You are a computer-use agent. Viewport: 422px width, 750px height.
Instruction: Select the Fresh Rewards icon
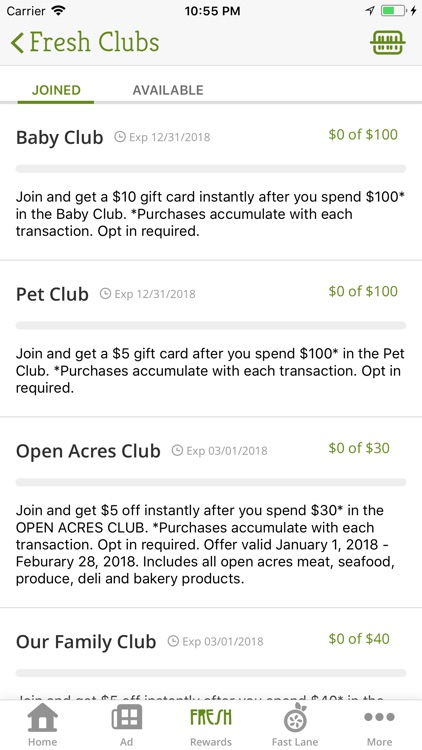click(x=211, y=717)
